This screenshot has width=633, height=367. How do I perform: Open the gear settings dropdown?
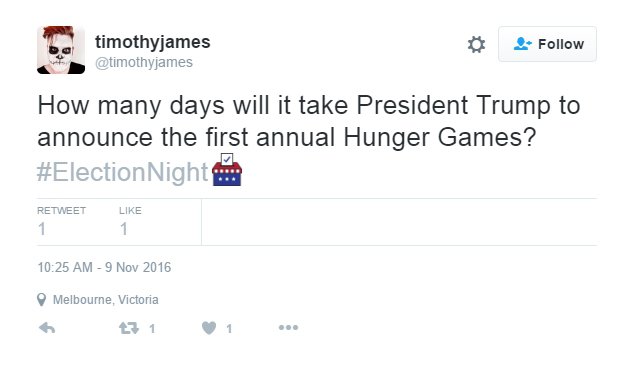tap(476, 44)
